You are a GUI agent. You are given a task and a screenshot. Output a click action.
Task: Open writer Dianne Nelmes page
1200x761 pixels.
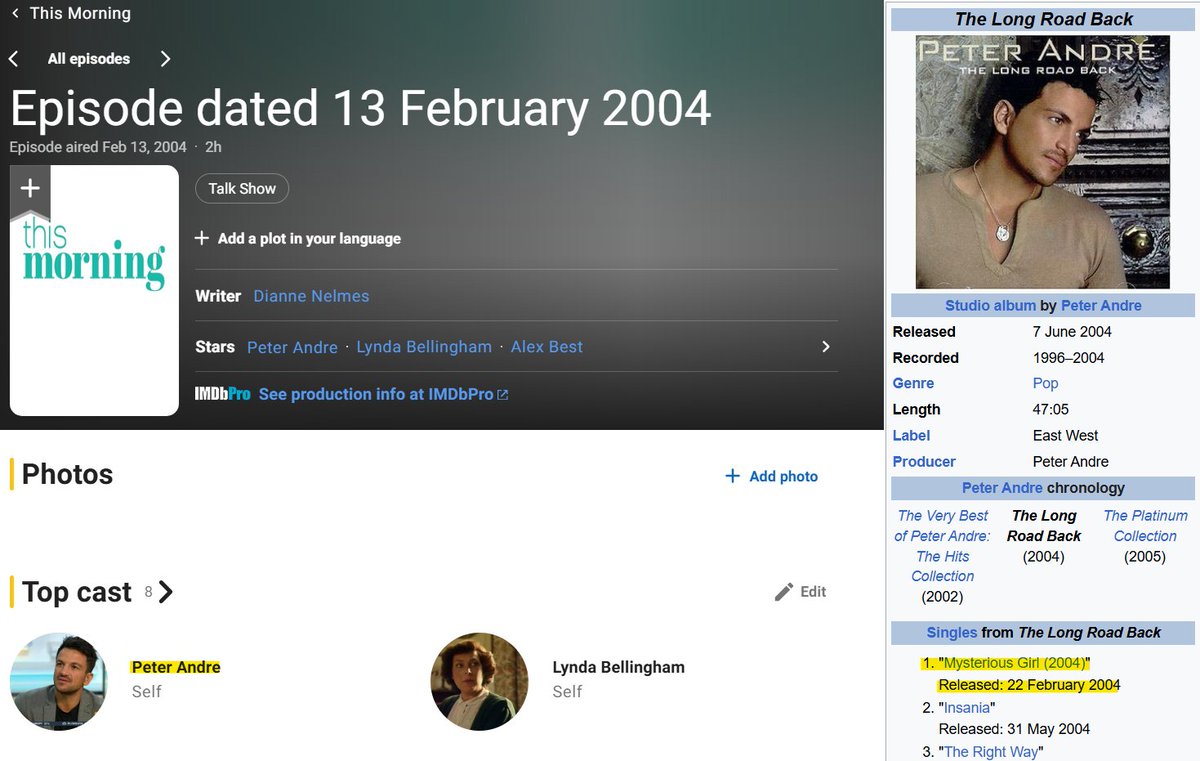click(311, 296)
